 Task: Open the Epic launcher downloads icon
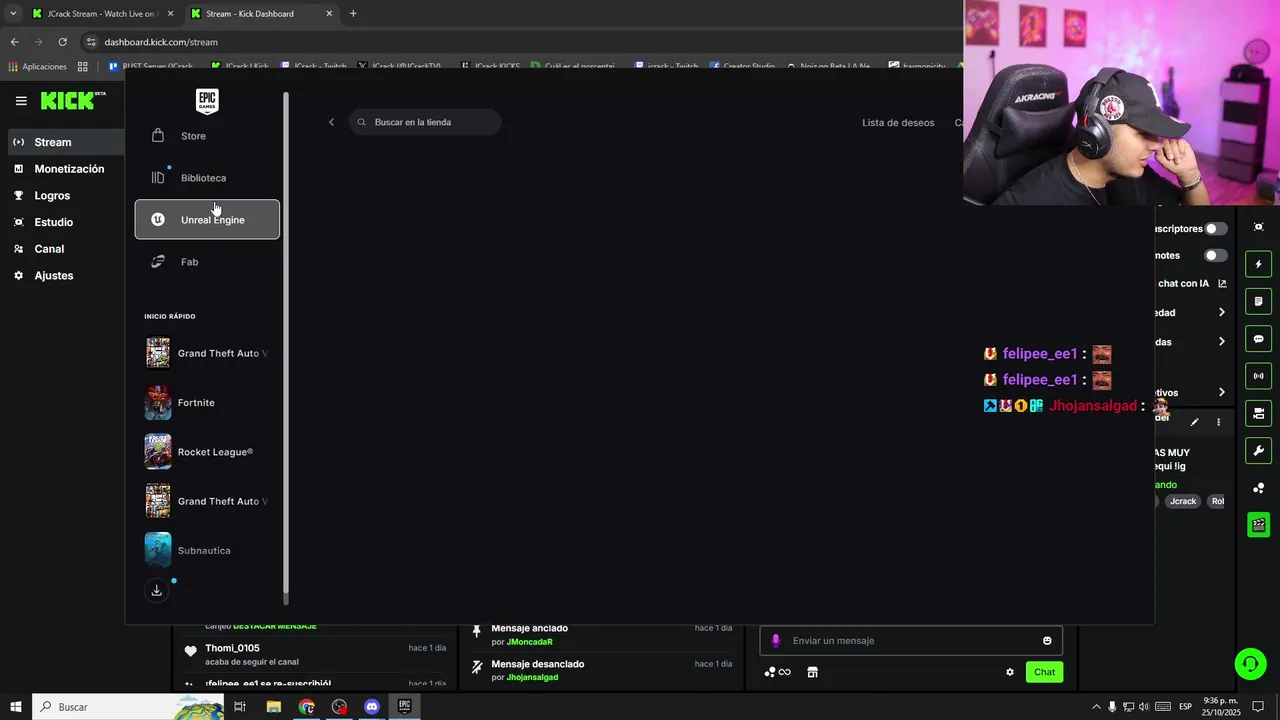157,591
